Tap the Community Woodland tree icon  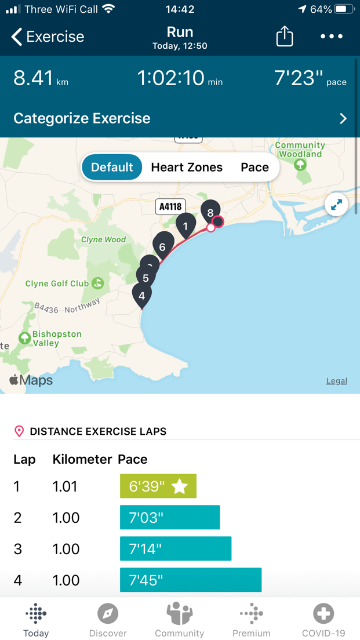click(301, 164)
